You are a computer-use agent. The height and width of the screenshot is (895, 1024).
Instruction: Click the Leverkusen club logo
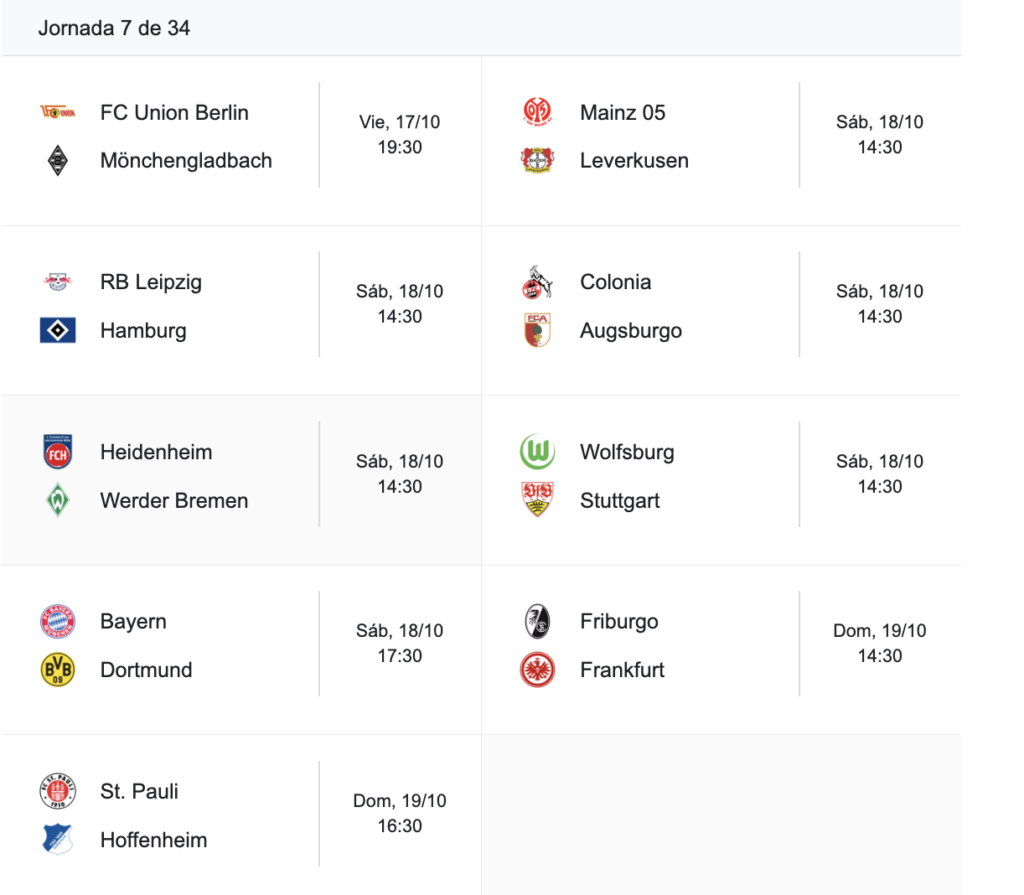click(x=537, y=160)
